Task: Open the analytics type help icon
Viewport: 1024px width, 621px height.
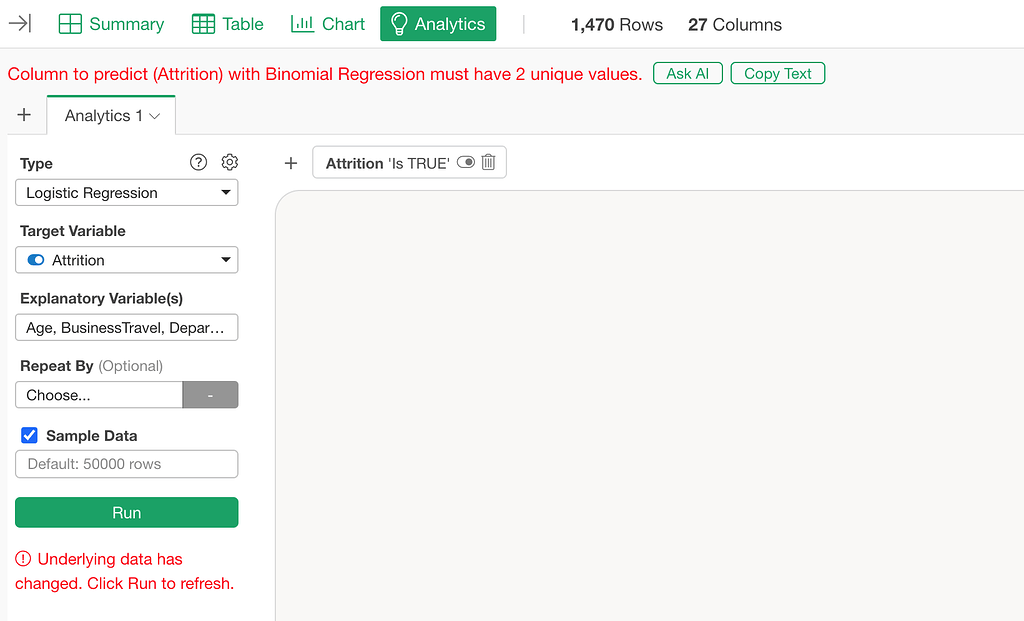Action: pyautogui.click(x=199, y=162)
